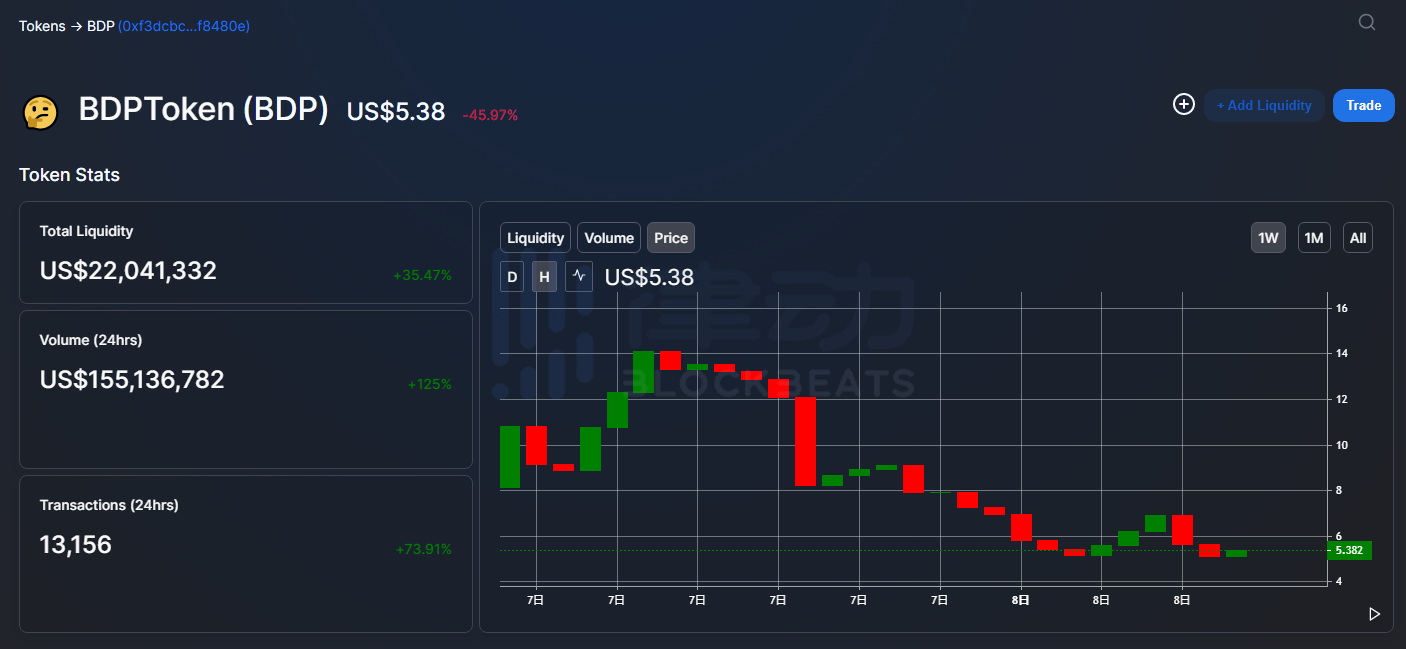Set chart range to All
Image resolution: width=1406 pixels, height=649 pixels.
(1357, 238)
